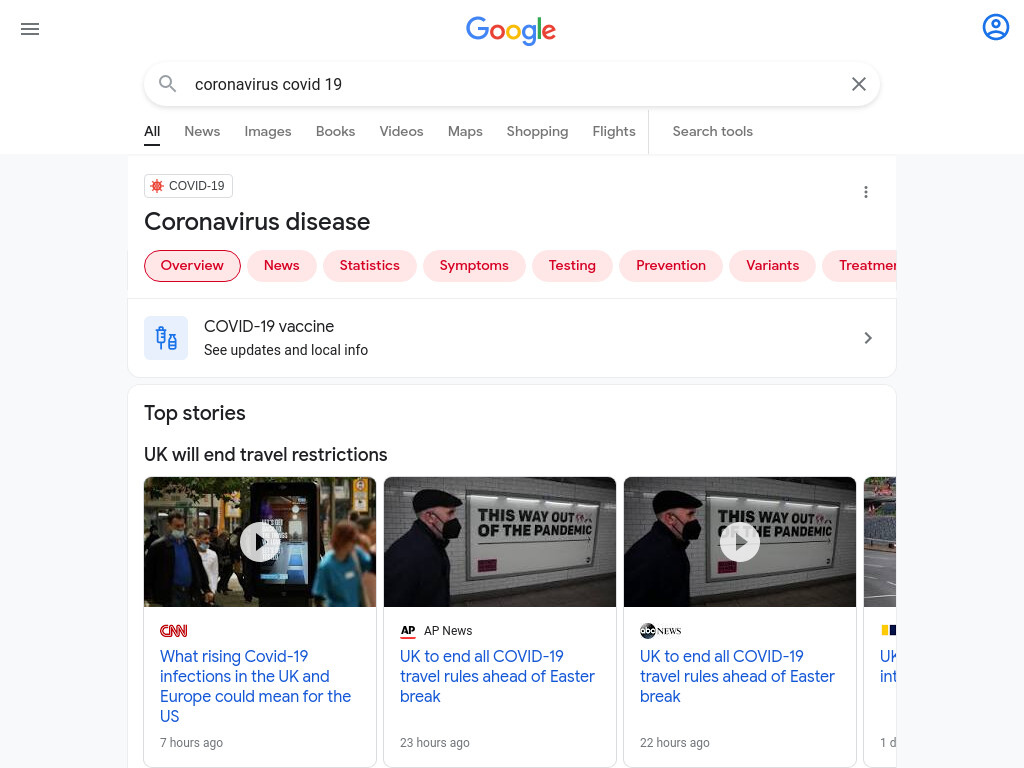Image resolution: width=1024 pixels, height=768 pixels.
Task: Play the CNN story video
Action: click(x=259, y=542)
